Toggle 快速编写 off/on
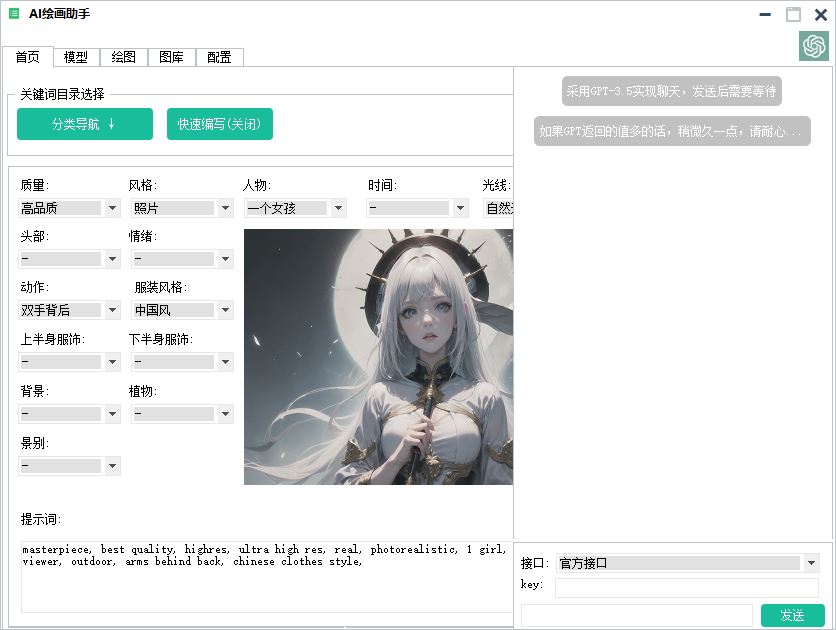The width and height of the screenshot is (836, 630). coord(219,124)
